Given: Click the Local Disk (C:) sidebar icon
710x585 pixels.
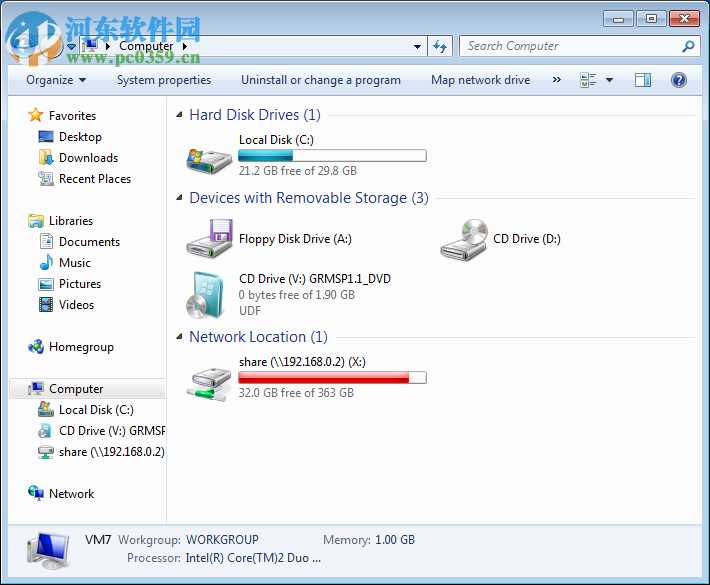Looking at the screenshot, I should [x=46, y=409].
